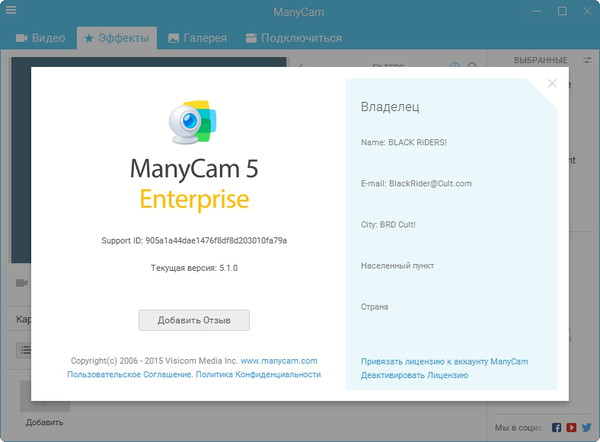Open the Twitter social icon
Image resolution: width=600 pixels, height=442 pixels.
pyautogui.click(x=587, y=427)
